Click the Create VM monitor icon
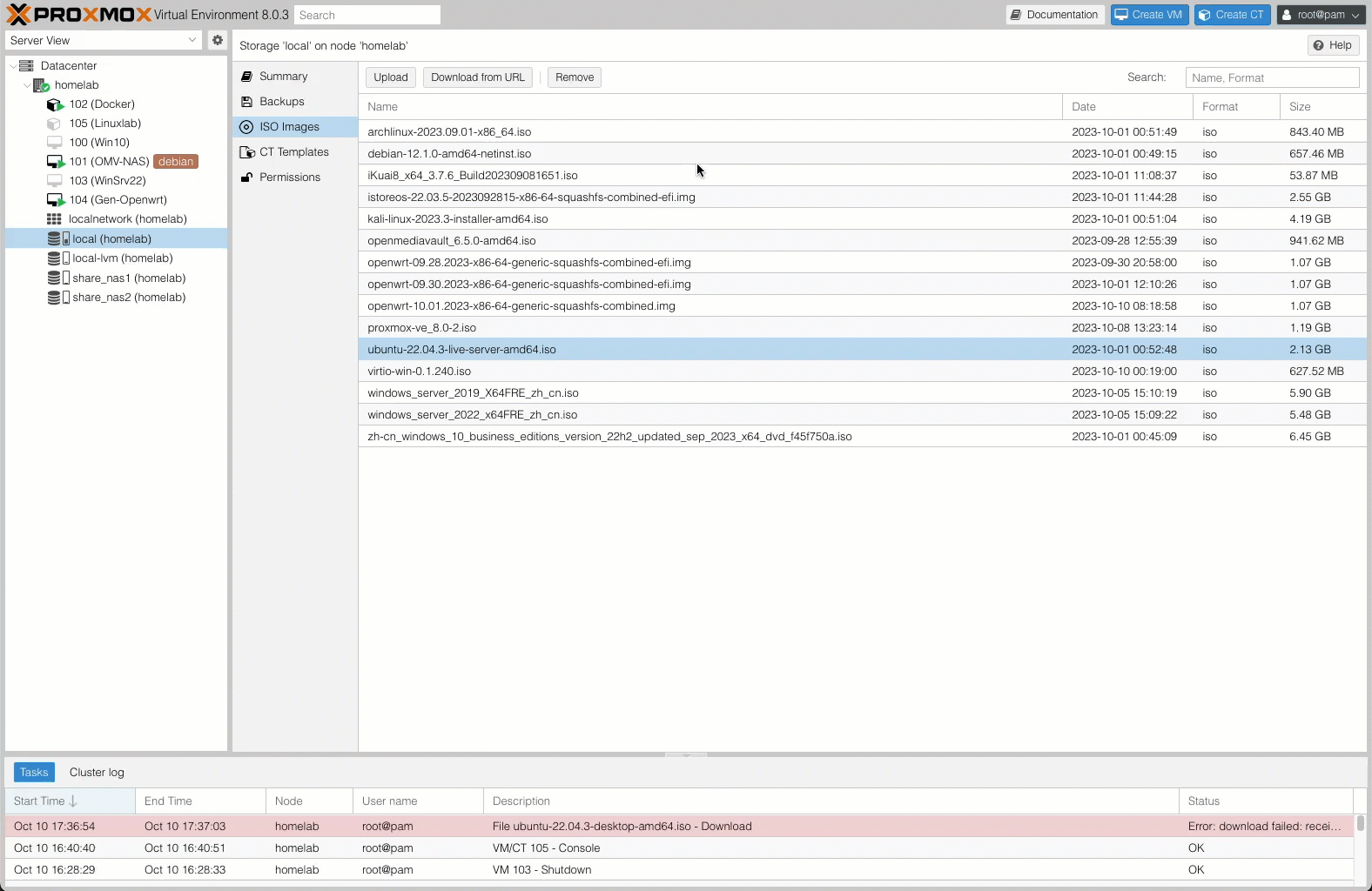The width and height of the screenshot is (1372, 891). [x=1121, y=15]
